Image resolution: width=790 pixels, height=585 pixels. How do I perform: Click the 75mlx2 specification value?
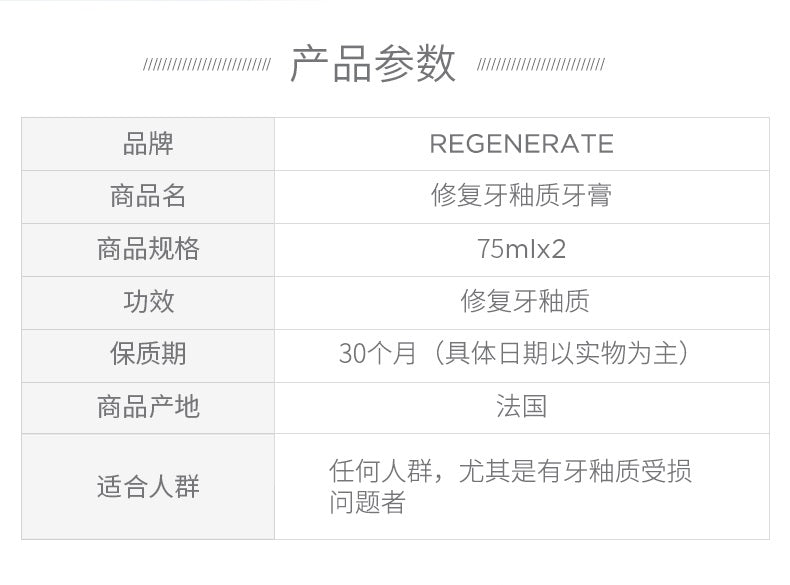[521, 249]
